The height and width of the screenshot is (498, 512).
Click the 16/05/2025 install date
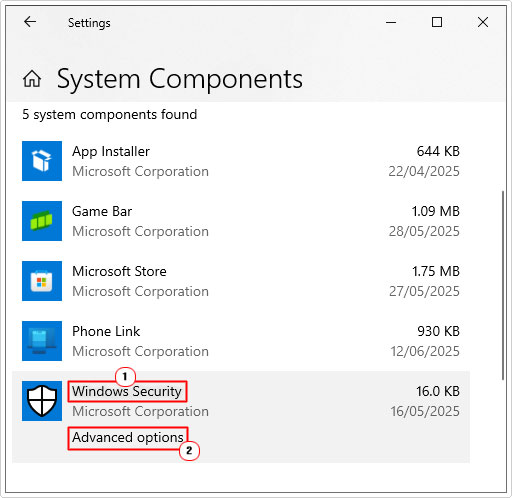(425, 411)
